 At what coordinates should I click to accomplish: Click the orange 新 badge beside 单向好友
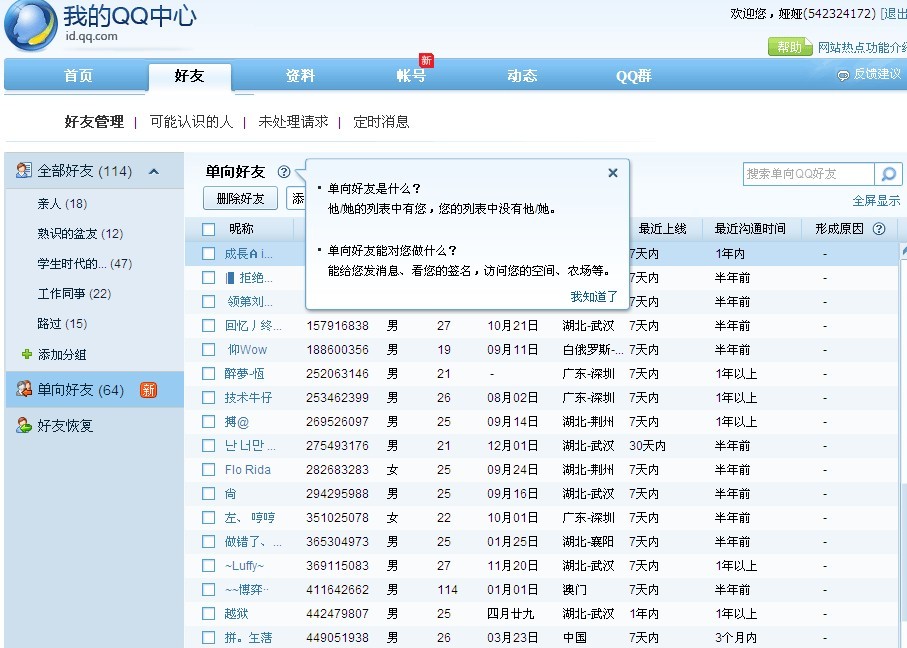[x=149, y=390]
